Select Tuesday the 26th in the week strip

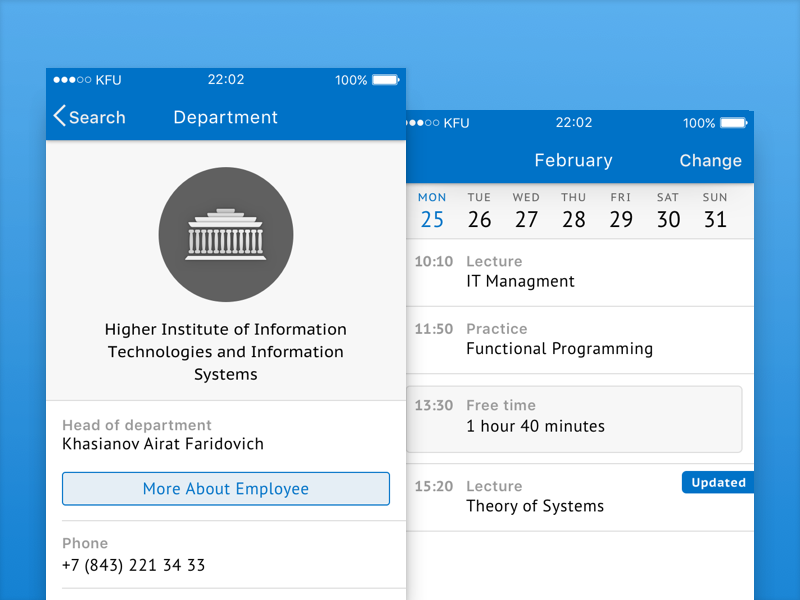click(x=479, y=211)
